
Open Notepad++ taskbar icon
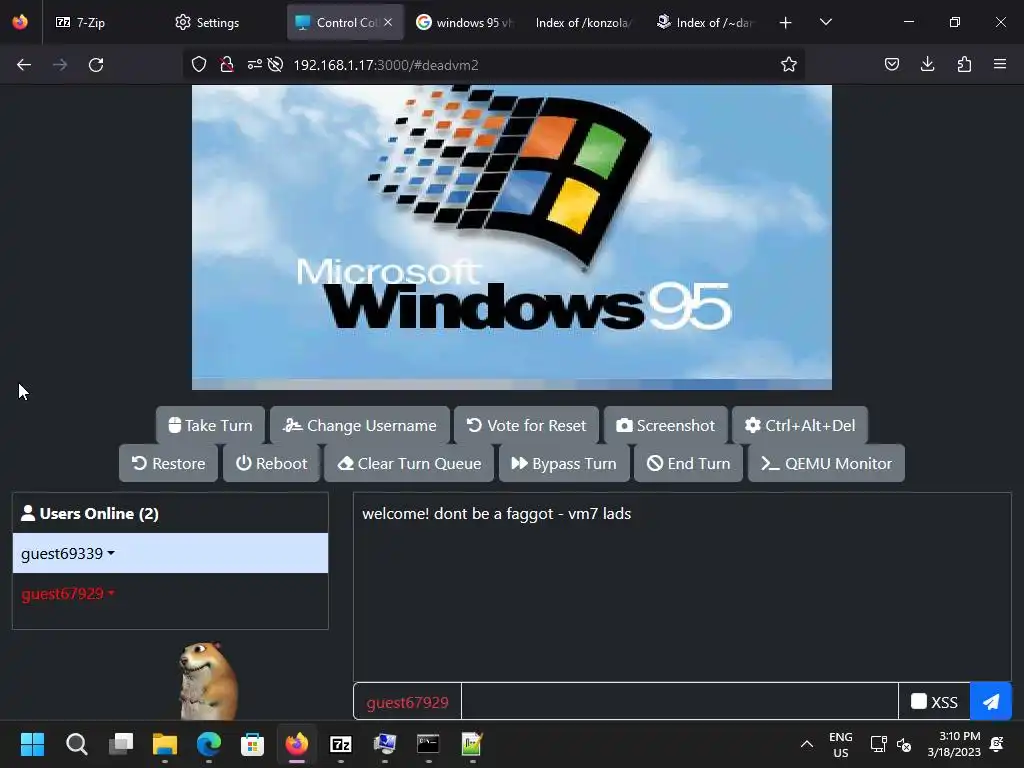click(472, 744)
